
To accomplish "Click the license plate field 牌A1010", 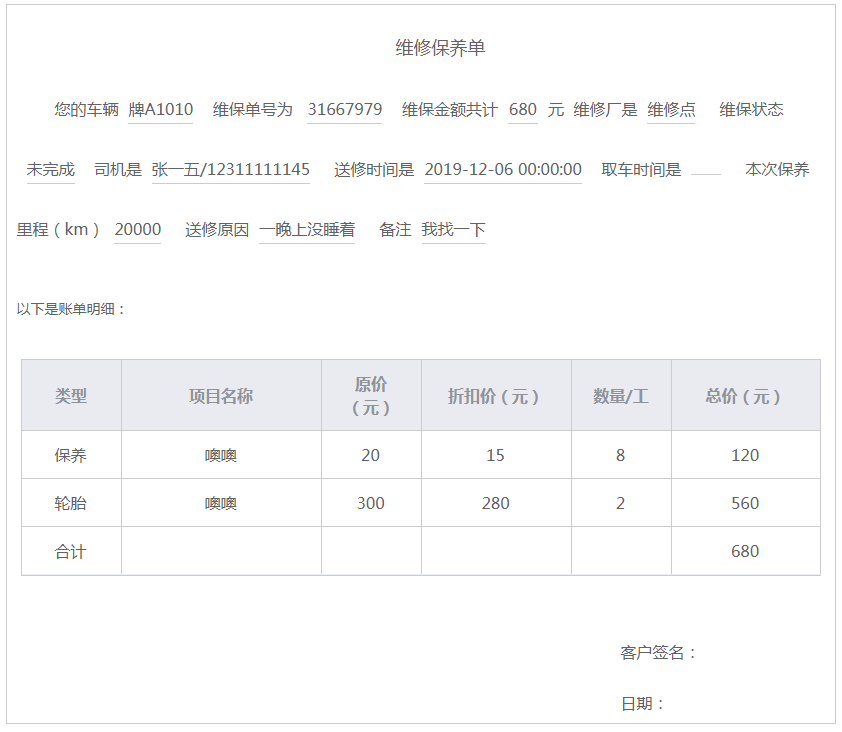I will click(160, 110).
